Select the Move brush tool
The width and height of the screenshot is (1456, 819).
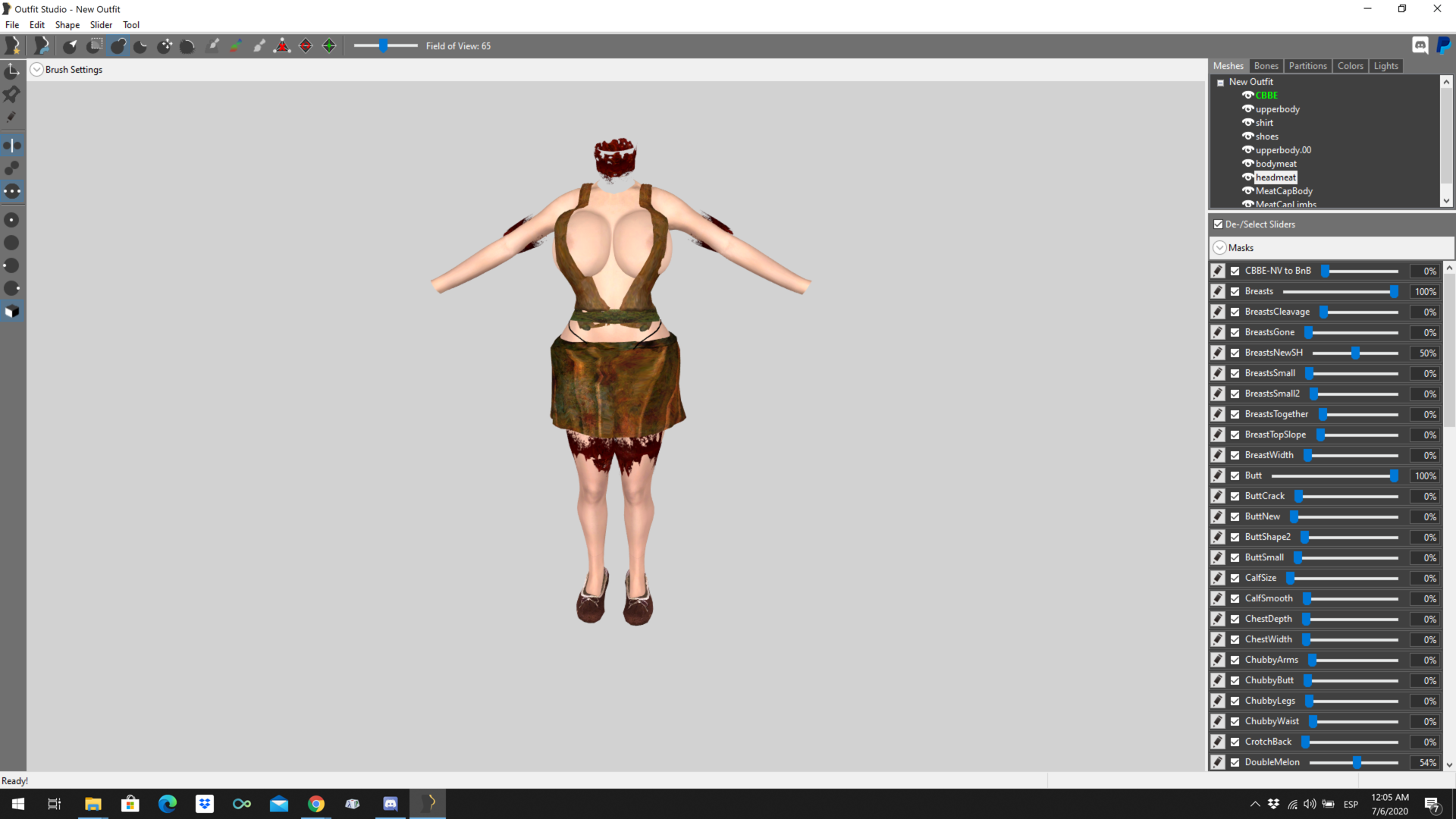pyautogui.click(x=165, y=46)
